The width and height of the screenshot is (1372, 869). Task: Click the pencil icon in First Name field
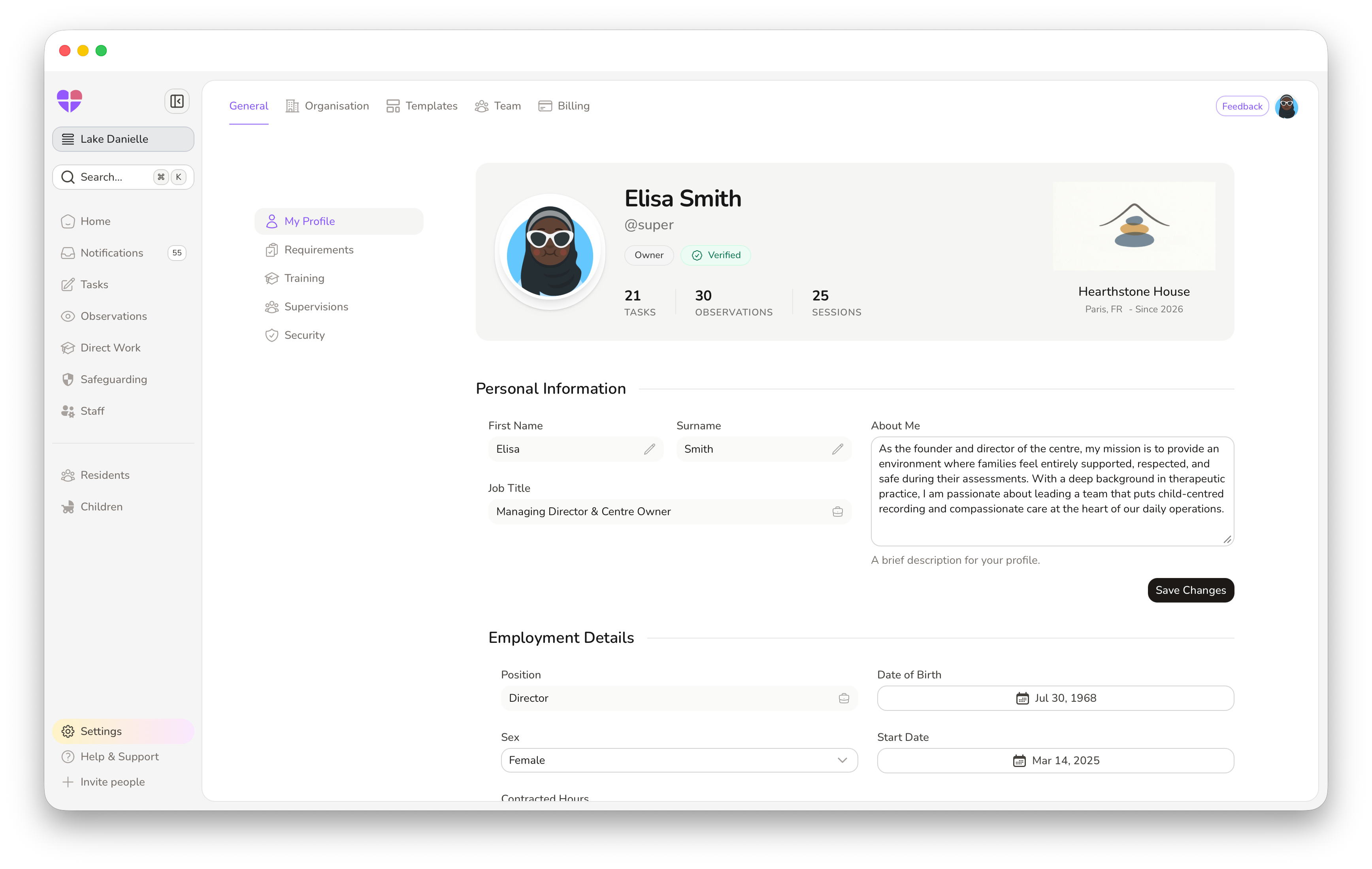pyautogui.click(x=650, y=449)
